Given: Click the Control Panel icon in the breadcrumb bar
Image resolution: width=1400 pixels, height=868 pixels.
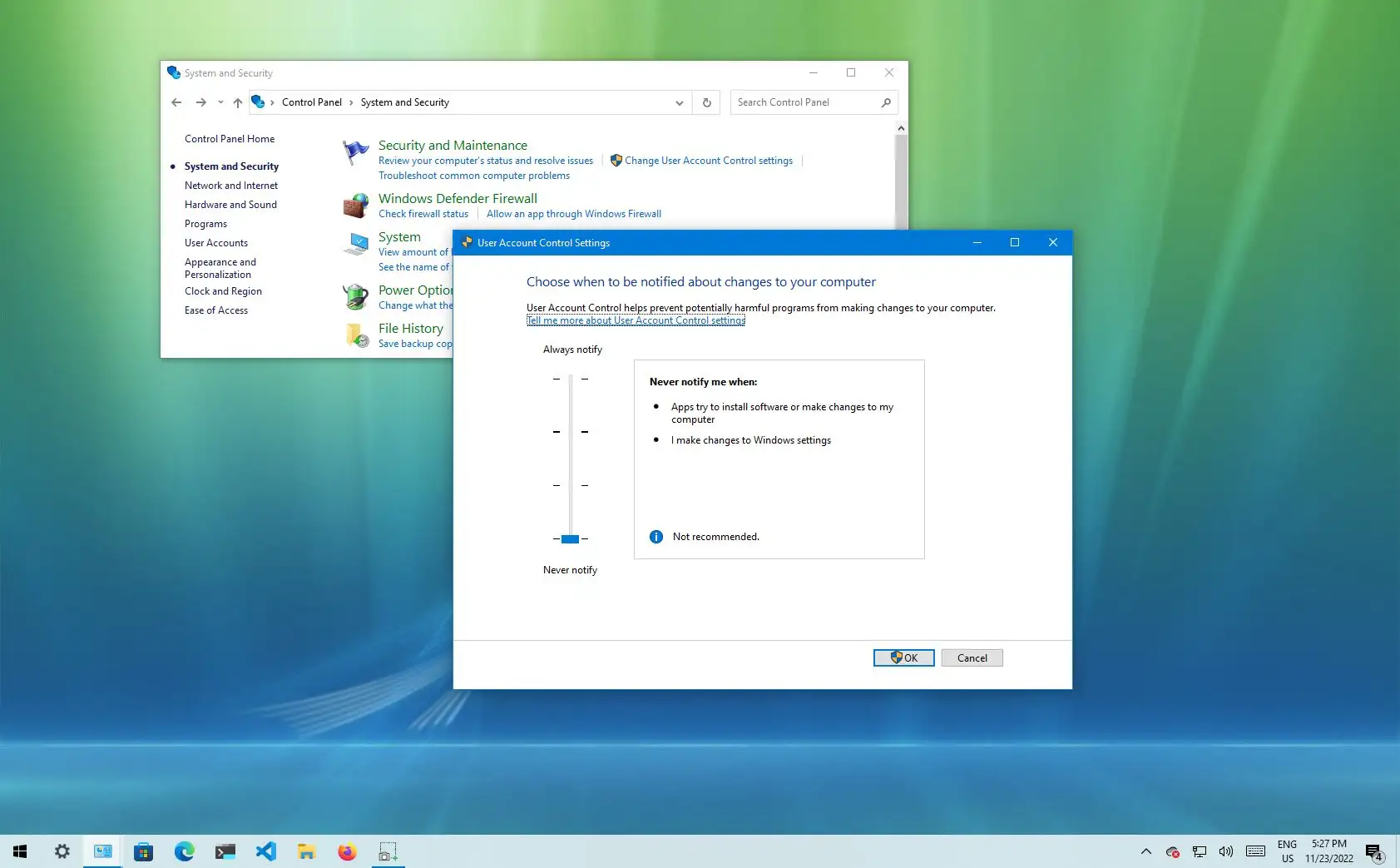Looking at the screenshot, I should click(259, 102).
